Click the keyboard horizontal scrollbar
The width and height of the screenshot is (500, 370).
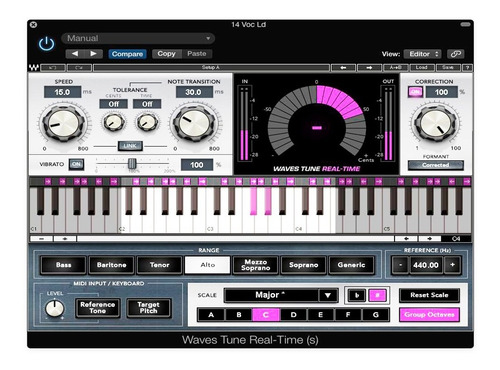pyautogui.click(x=235, y=239)
